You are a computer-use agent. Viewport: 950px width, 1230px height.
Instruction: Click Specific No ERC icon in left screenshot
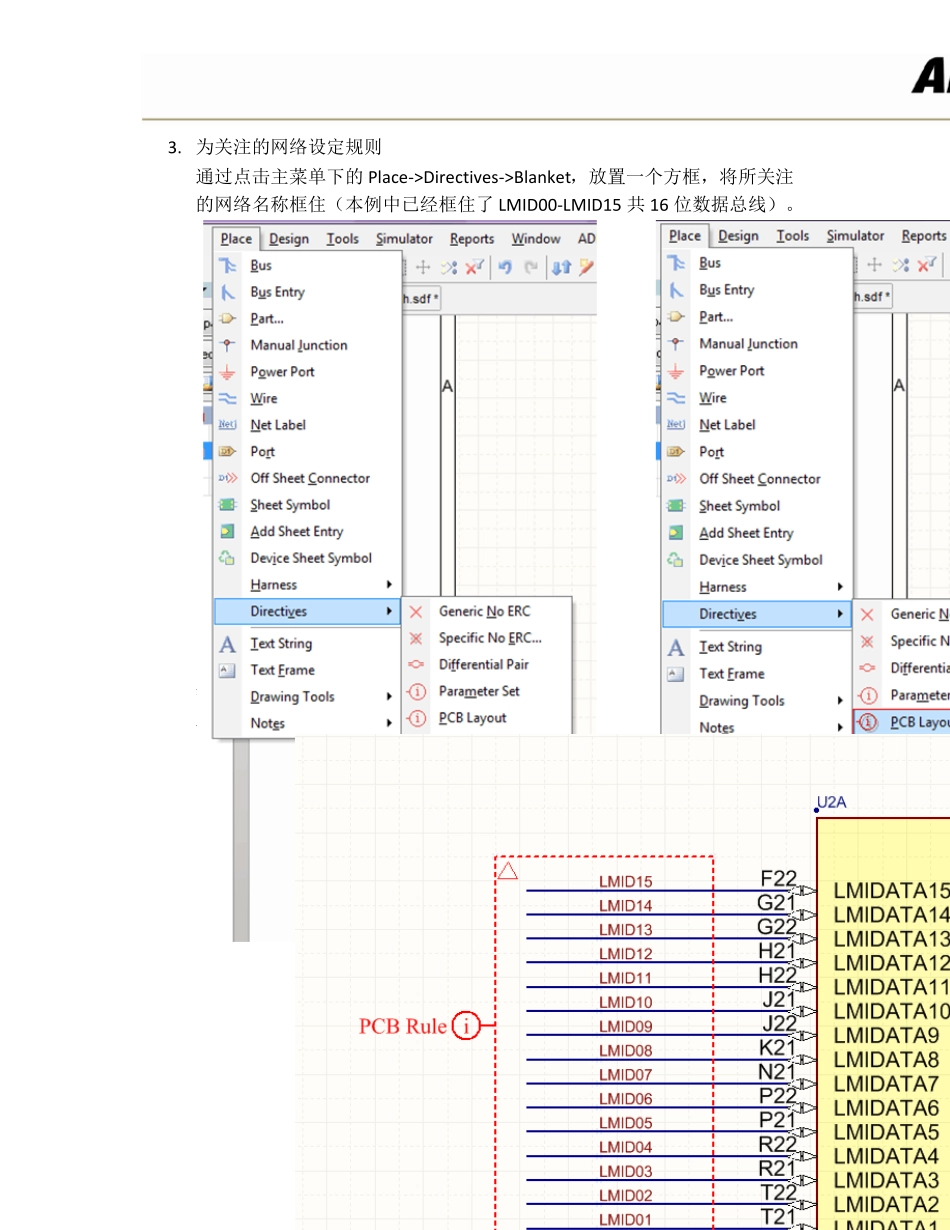(417, 638)
